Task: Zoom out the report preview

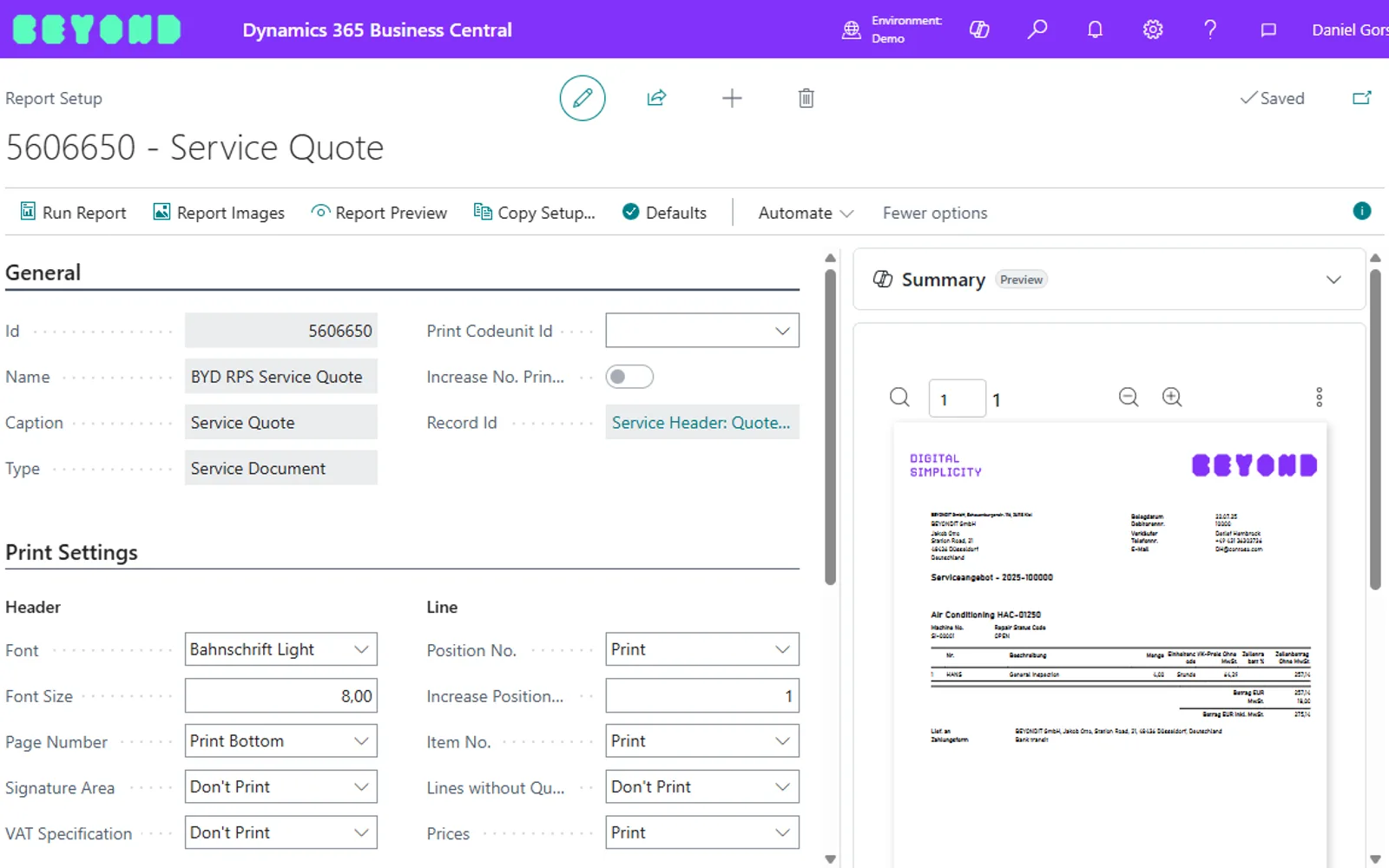Action: pos(1129,397)
